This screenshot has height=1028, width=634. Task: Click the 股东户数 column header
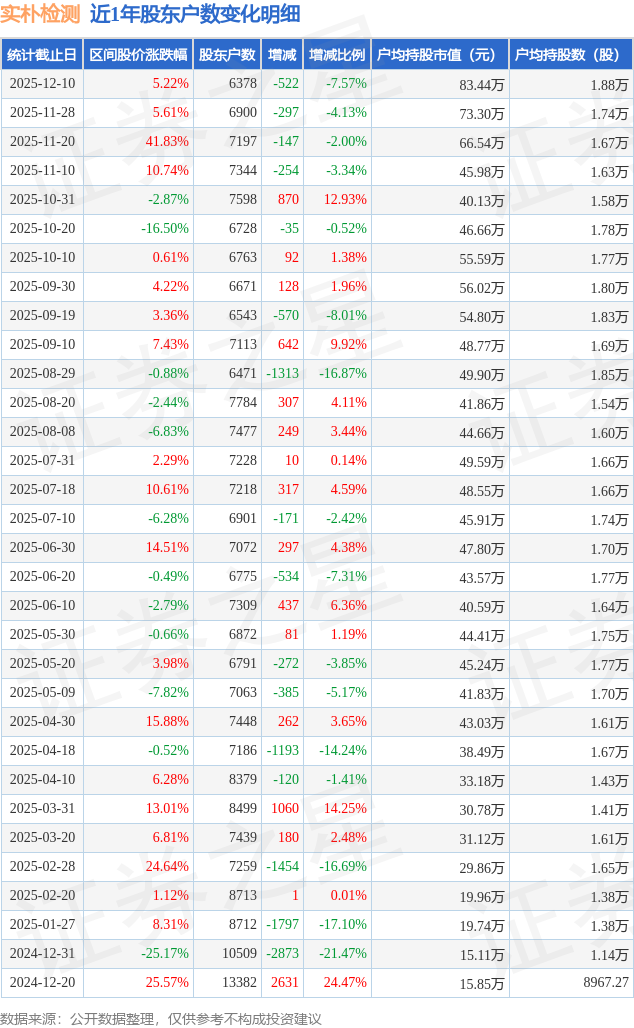click(x=227, y=55)
